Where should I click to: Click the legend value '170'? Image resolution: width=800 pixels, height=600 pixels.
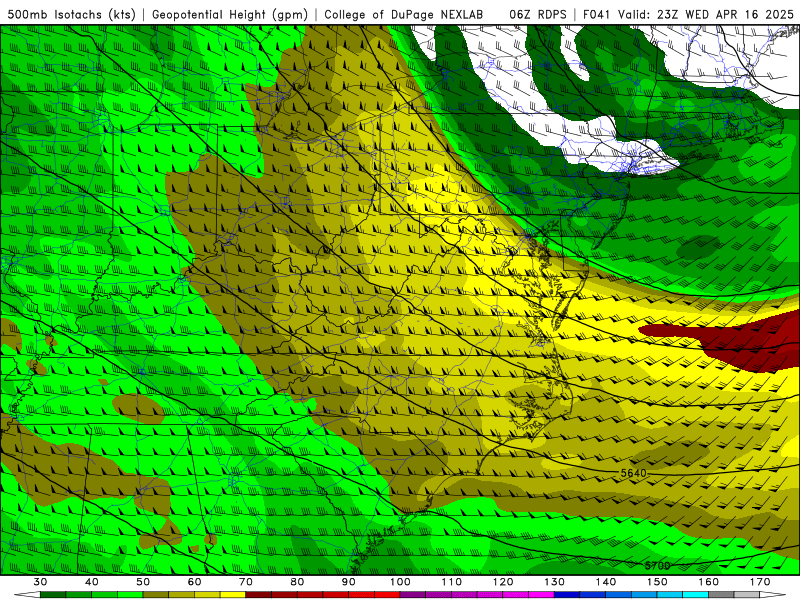coord(760,582)
